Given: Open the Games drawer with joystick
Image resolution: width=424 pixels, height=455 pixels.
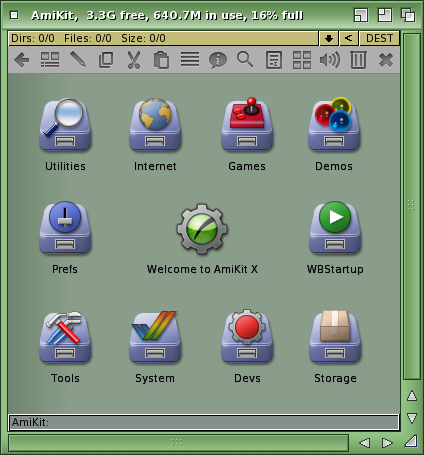Looking at the screenshot, I should [247, 124].
